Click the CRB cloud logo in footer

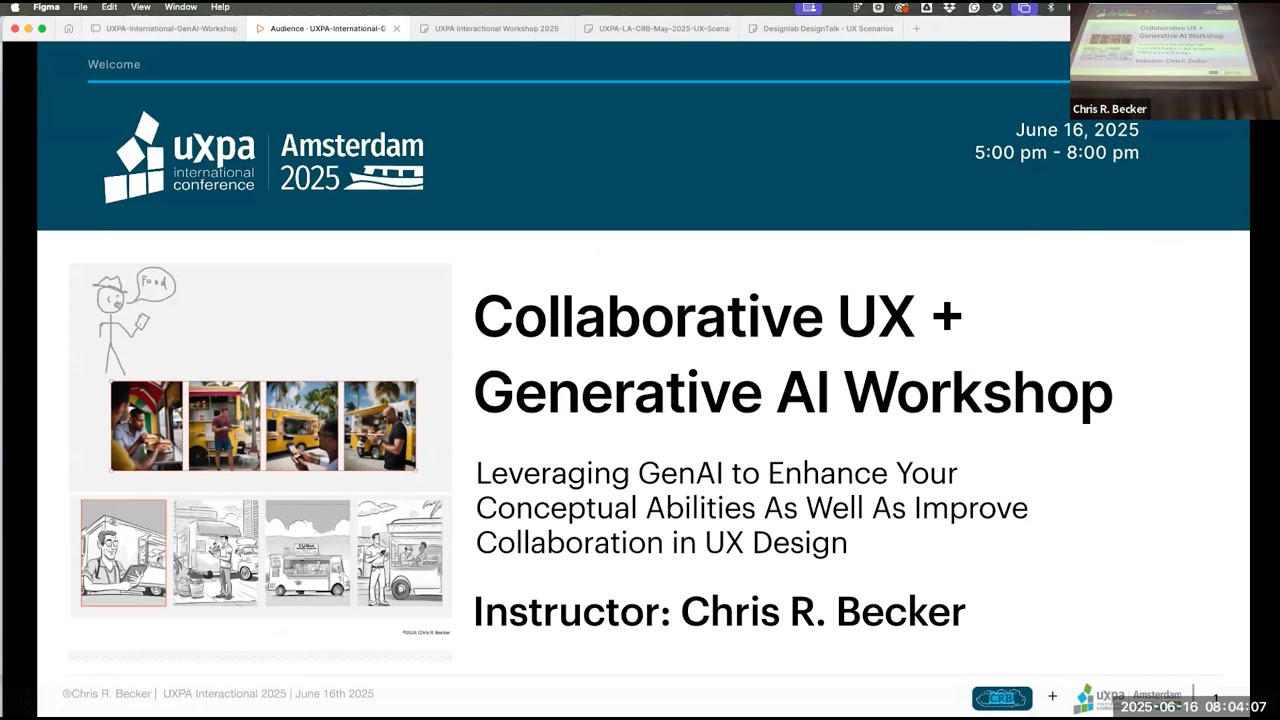point(1002,698)
